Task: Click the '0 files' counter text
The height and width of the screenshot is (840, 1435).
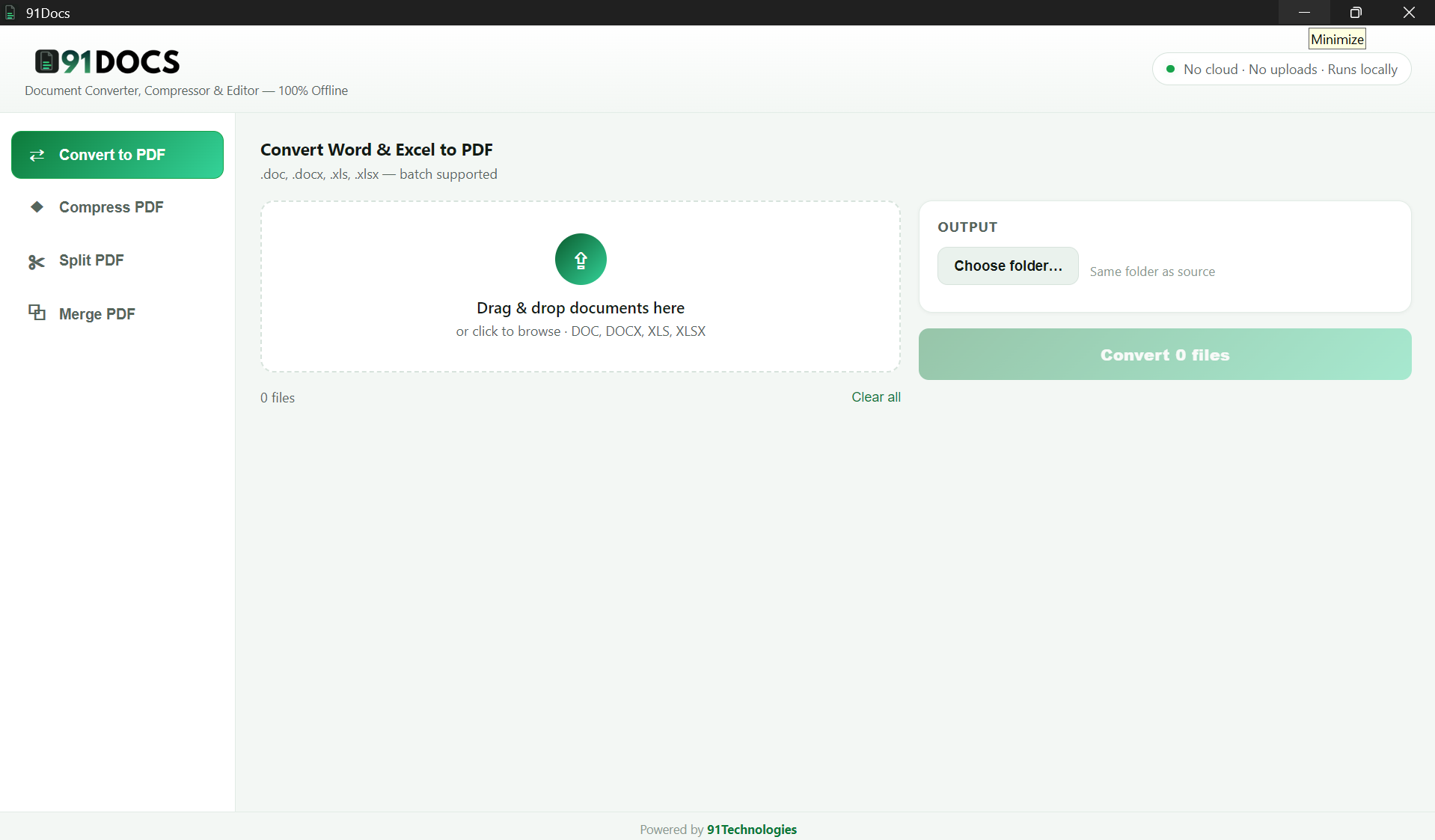Action: (x=278, y=398)
